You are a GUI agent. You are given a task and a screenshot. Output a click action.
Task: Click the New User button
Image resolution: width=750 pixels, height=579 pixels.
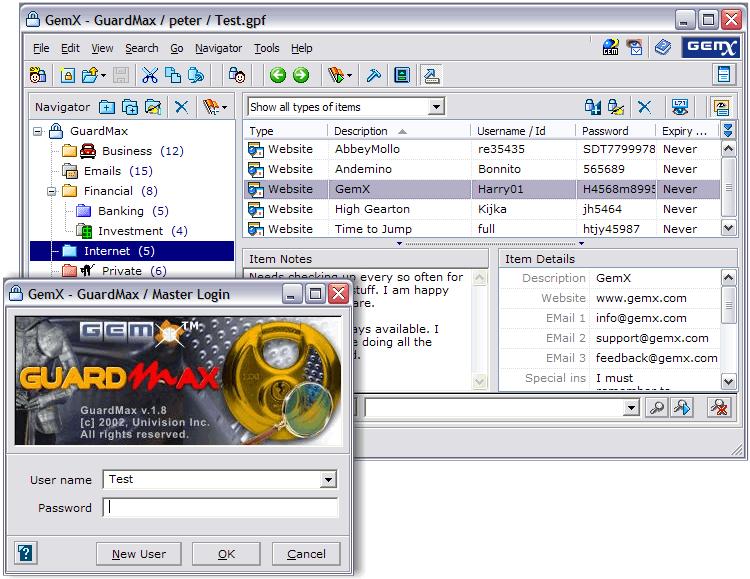[x=139, y=554]
